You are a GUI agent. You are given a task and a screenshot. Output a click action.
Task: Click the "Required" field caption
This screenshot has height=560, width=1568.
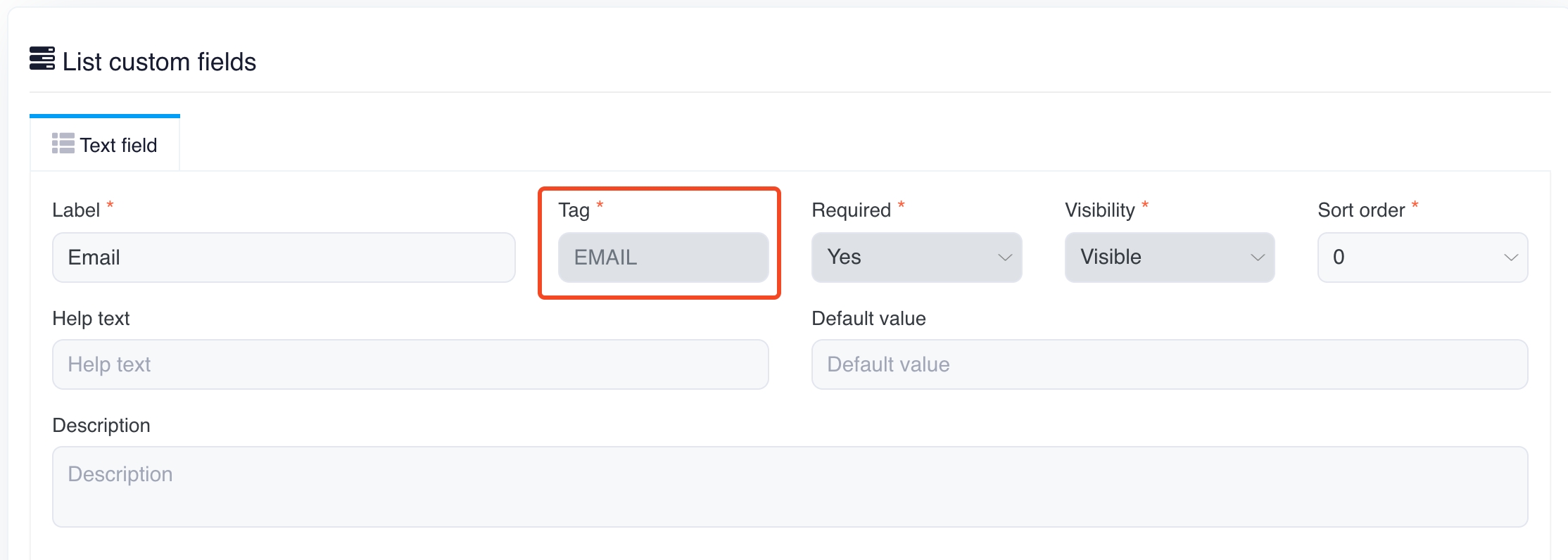pos(851,210)
